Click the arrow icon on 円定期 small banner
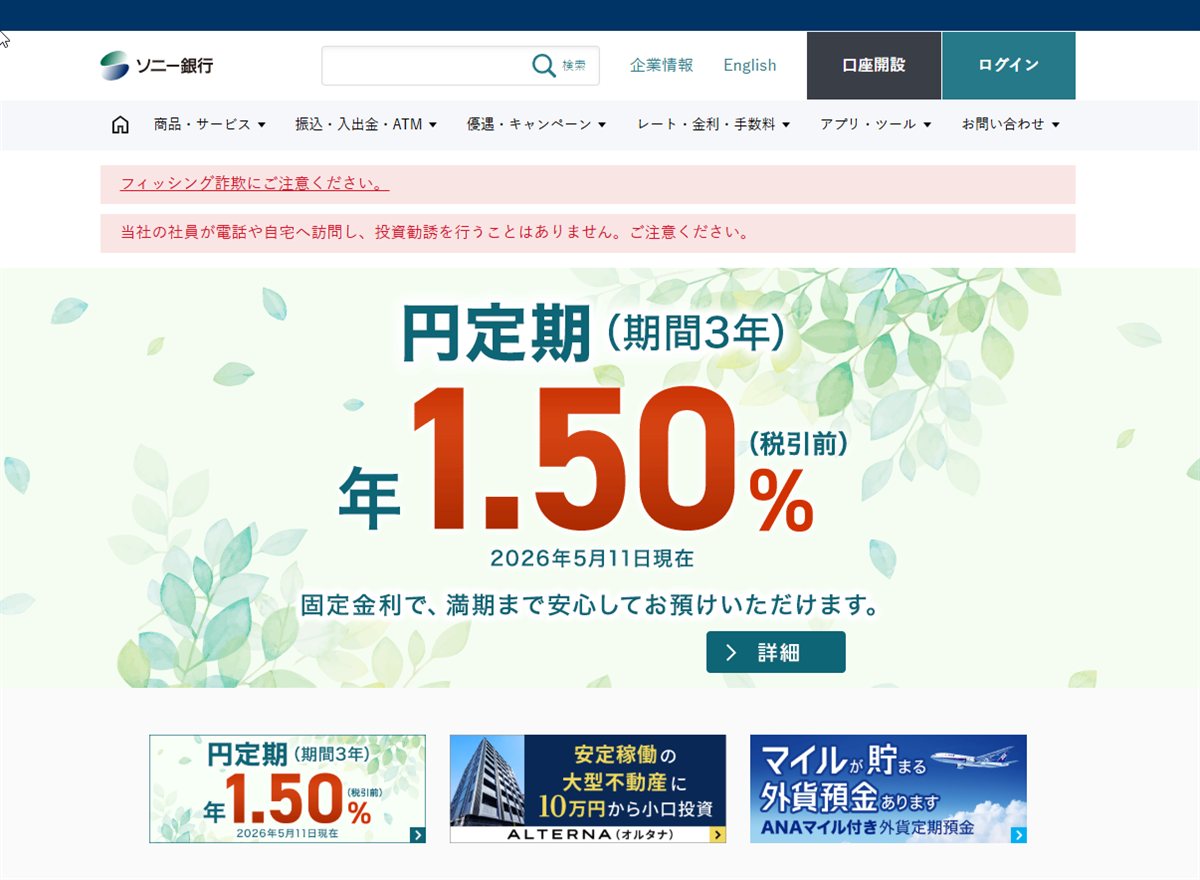The image size is (1200, 880). tap(417, 835)
